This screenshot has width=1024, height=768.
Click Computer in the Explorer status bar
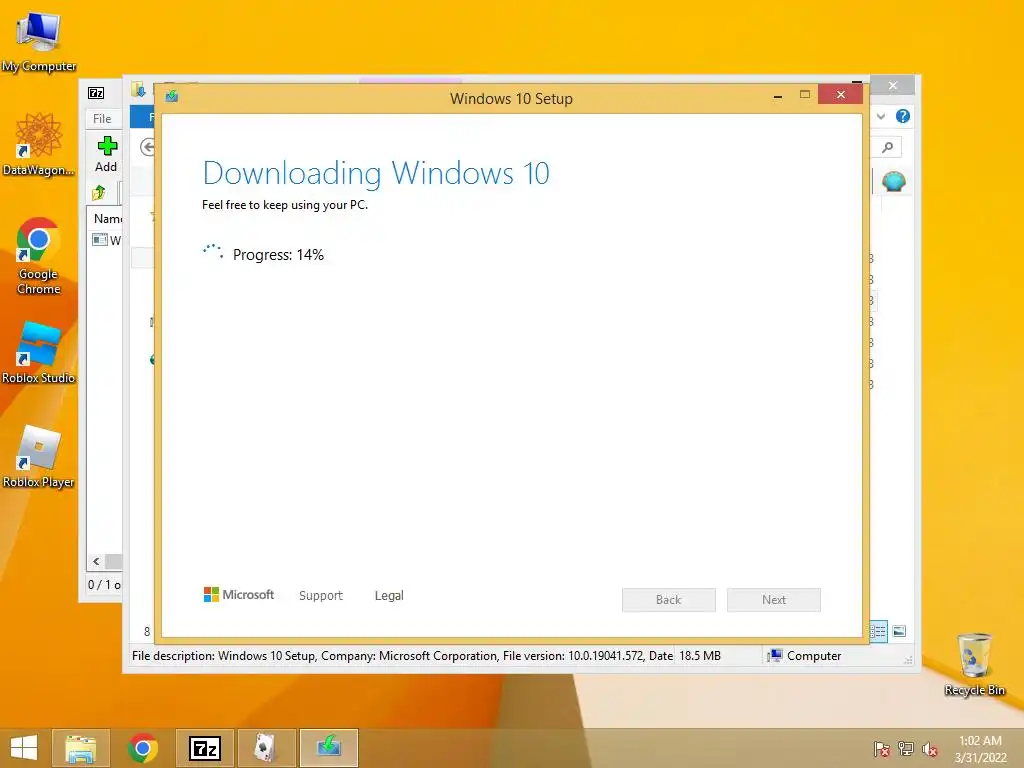click(805, 656)
